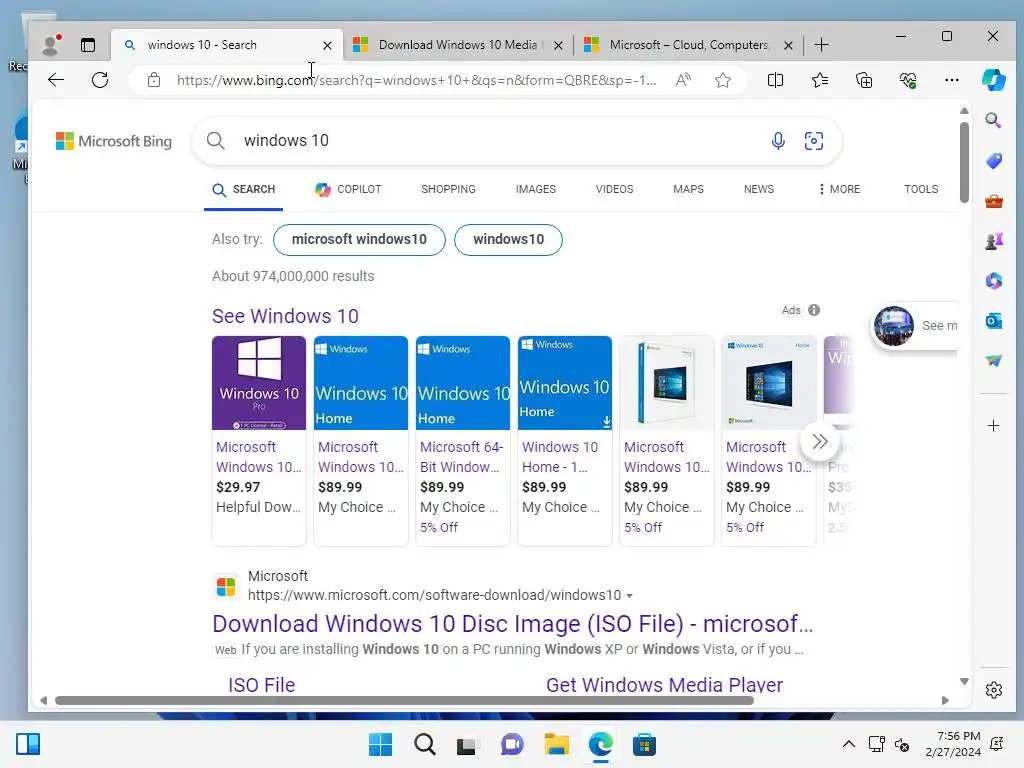Image resolution: width=1024 pixels, height=768 pixels.
Task: Open the Edge profile icon
Action: [50, 44]
